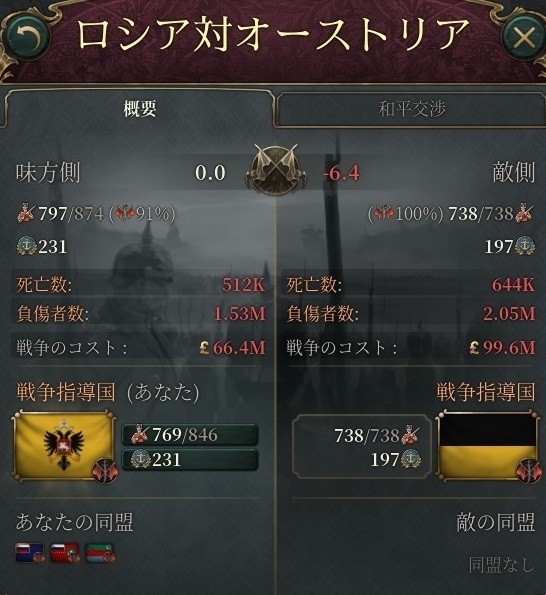Click enemy 738/738 battalions box
This screenshot has height=595, width=546.
362,447
